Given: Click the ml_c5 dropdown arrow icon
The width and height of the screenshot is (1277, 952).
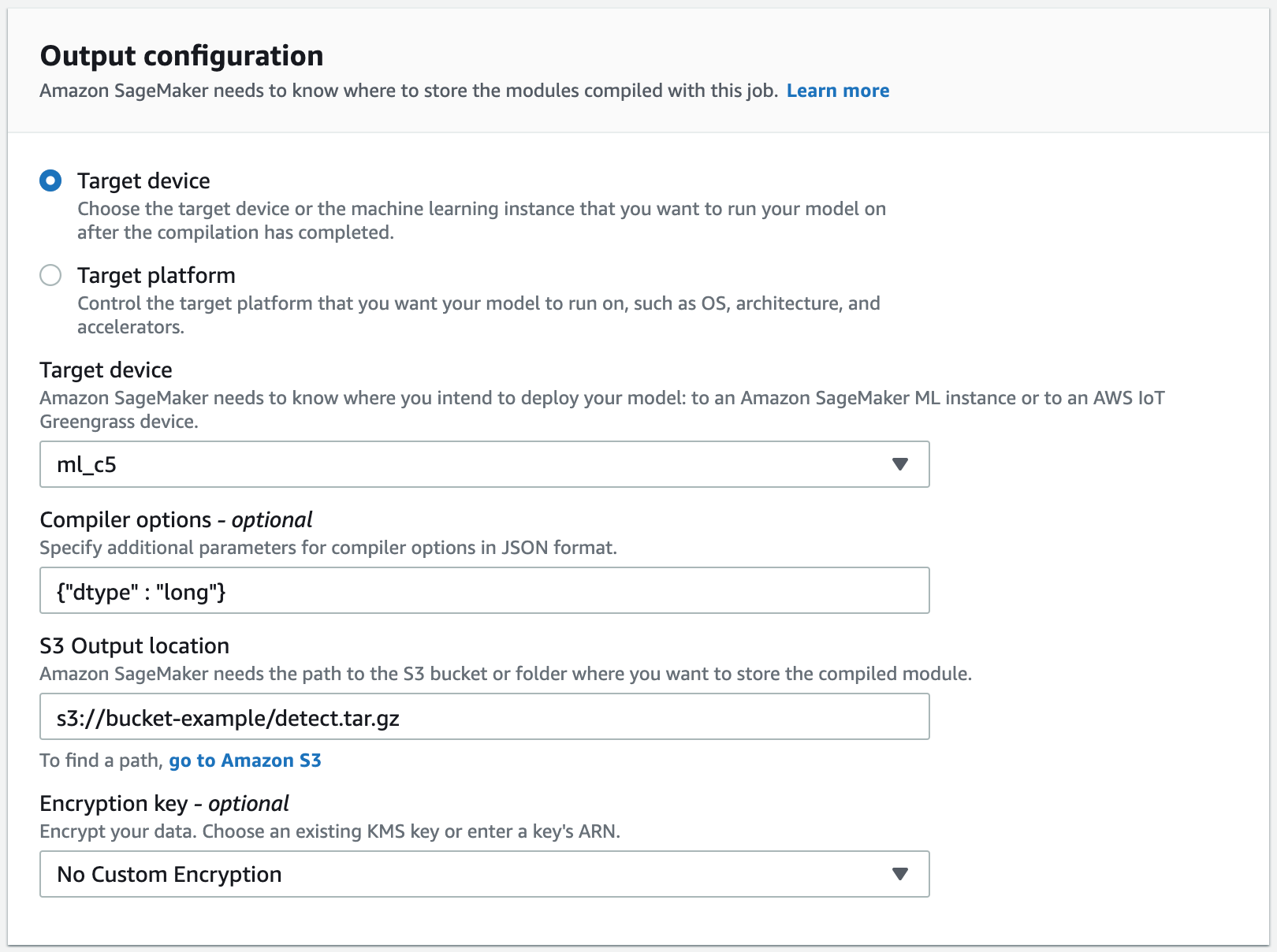Looking at the screenshot, I should (x=900, y=464).
